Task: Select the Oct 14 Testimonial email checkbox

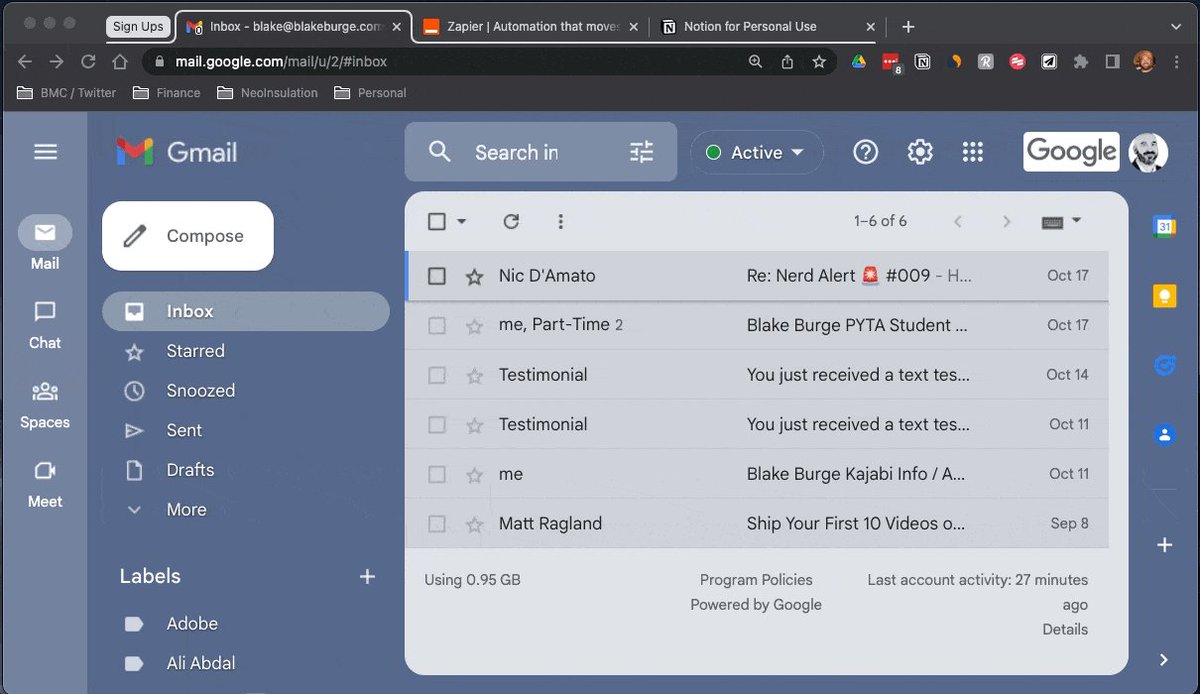Action: coord(437,375)
